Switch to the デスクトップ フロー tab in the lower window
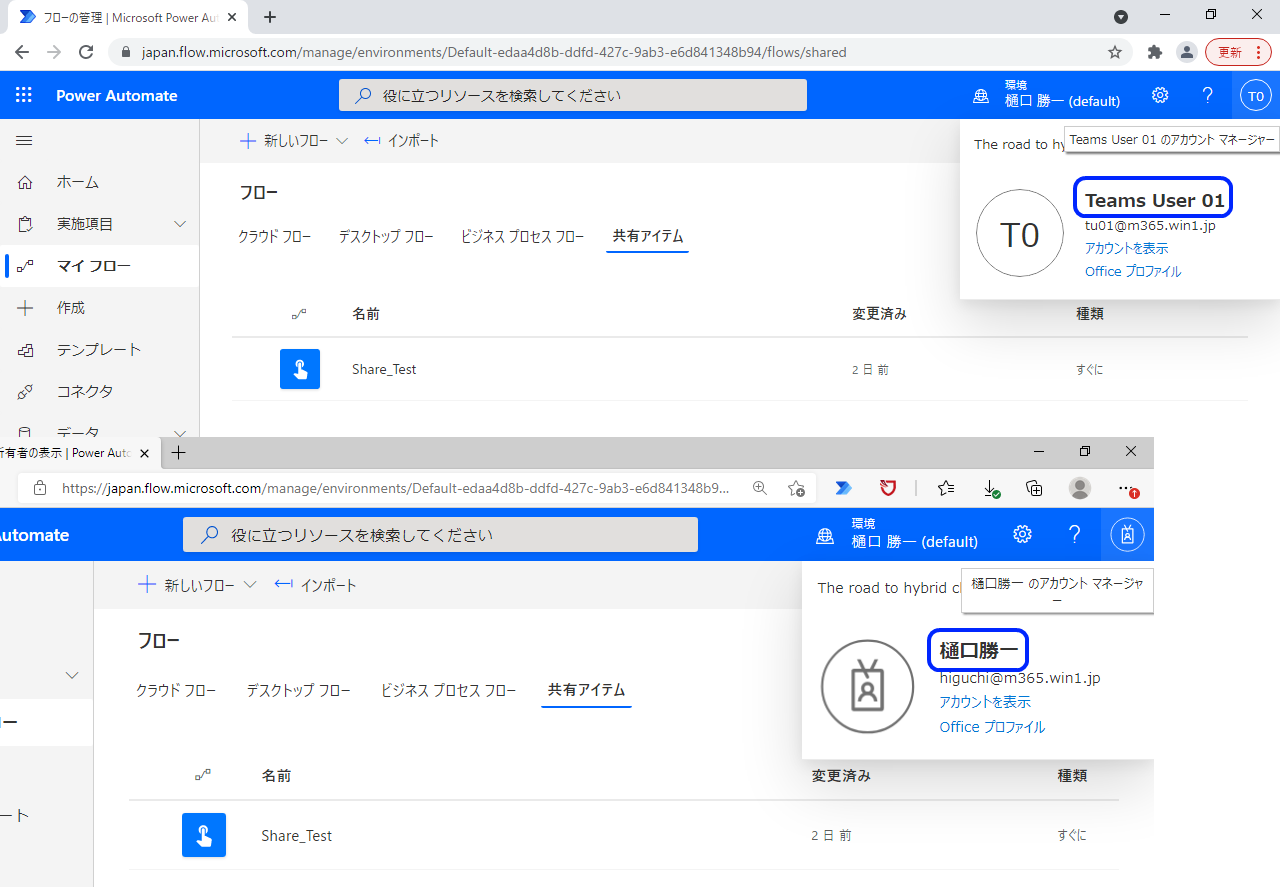This screenshot has height=894, width=1280. [x=299, y=690]
